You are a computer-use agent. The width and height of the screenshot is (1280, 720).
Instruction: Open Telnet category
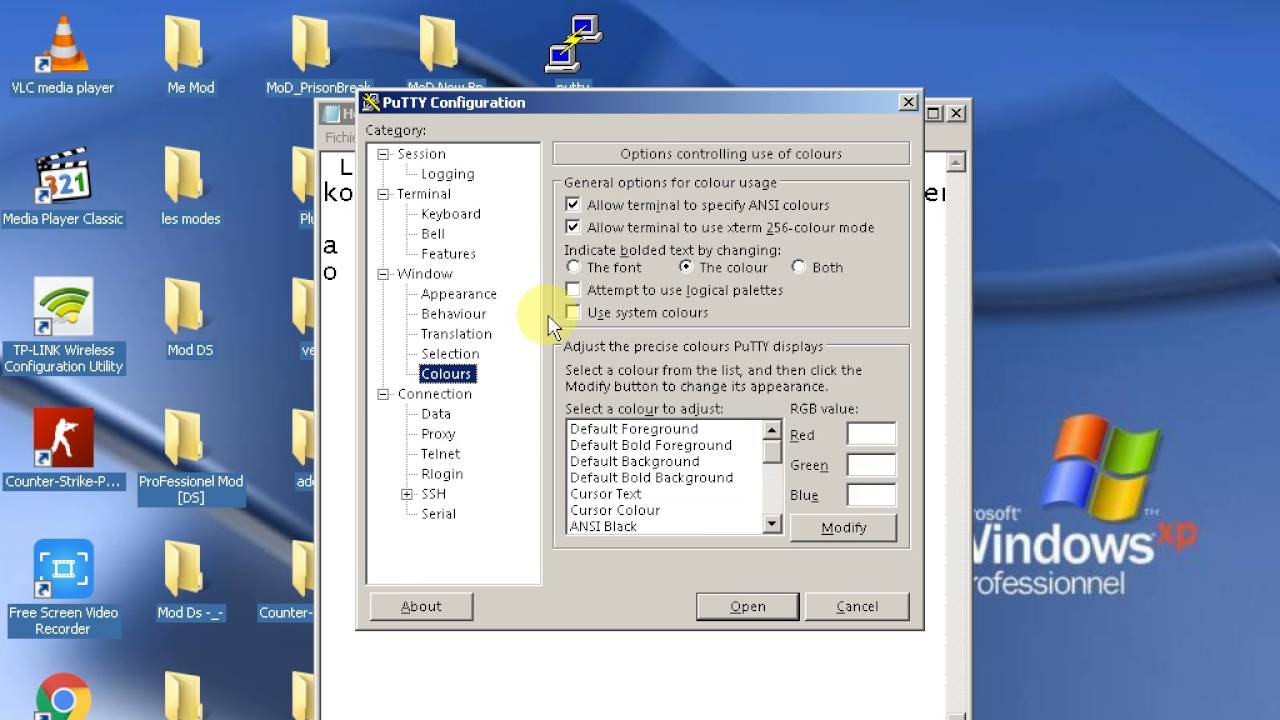coord(440,454)
